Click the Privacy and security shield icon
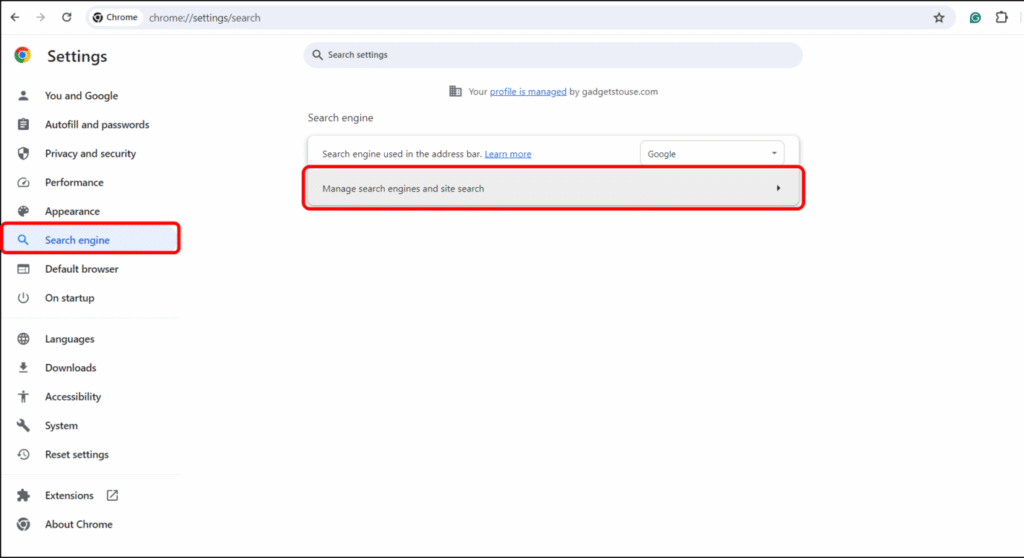 24,153
